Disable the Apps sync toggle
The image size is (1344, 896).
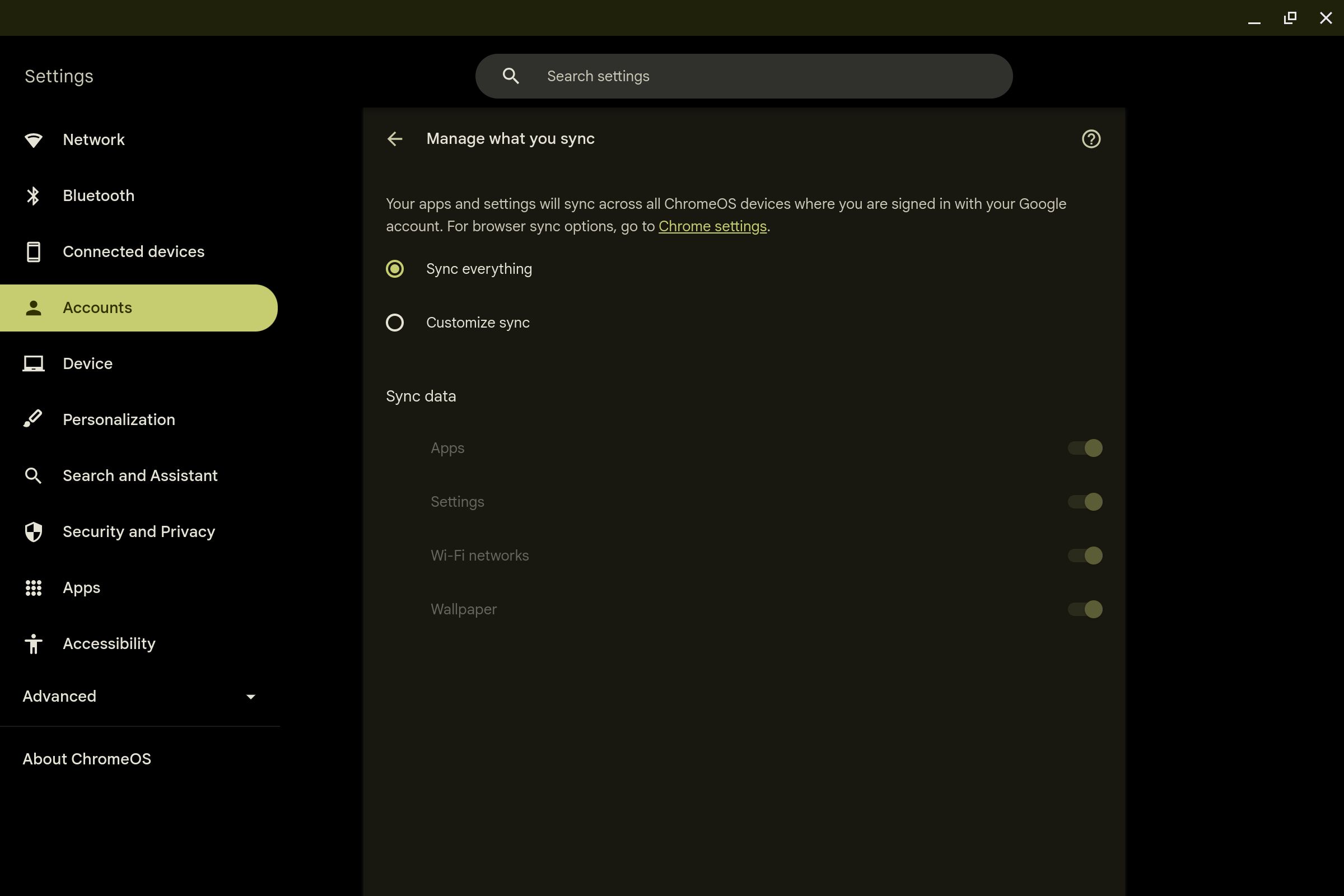tap(1085, 448)
